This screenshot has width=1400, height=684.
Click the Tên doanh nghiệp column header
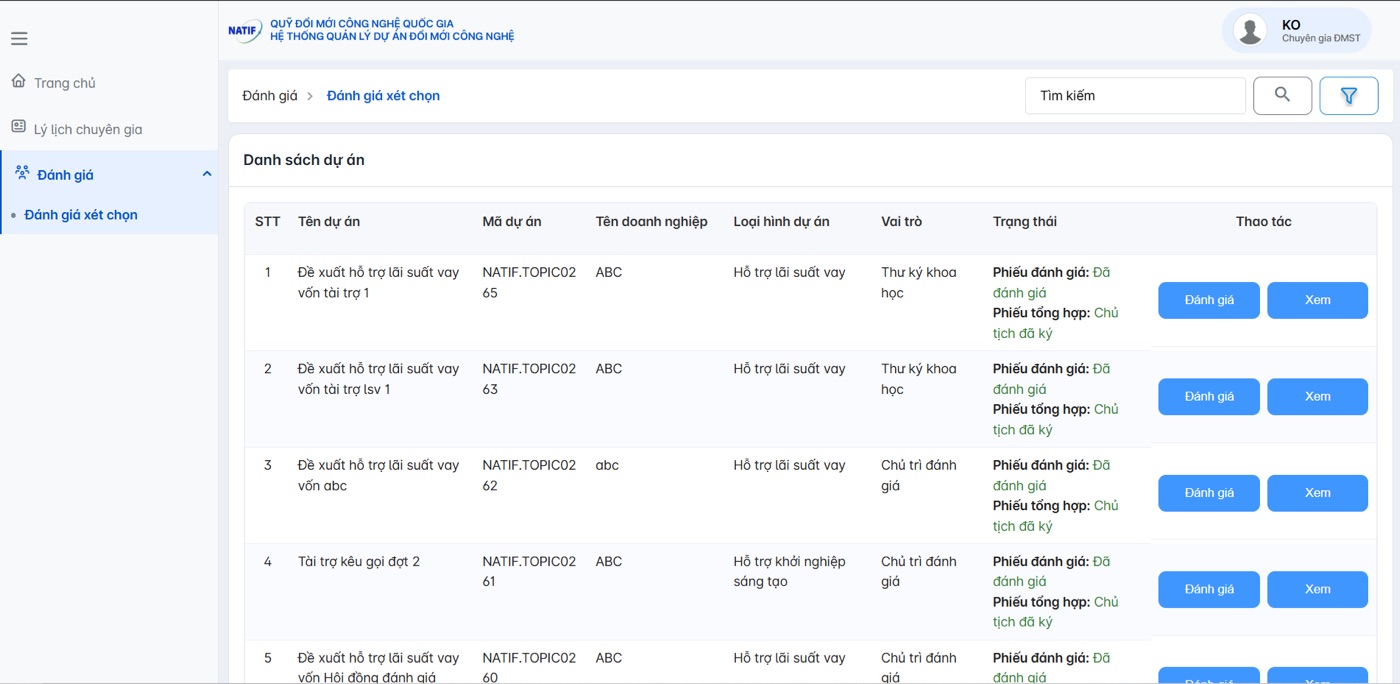click(x=651, y=222)
